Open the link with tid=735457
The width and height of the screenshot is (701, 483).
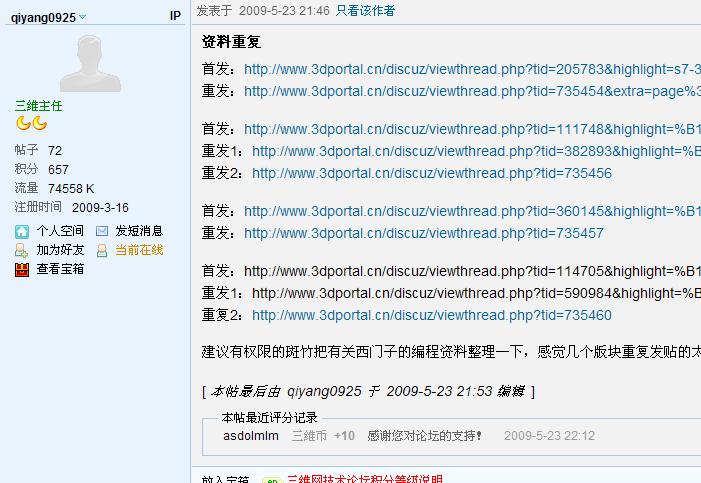point(424,233)
